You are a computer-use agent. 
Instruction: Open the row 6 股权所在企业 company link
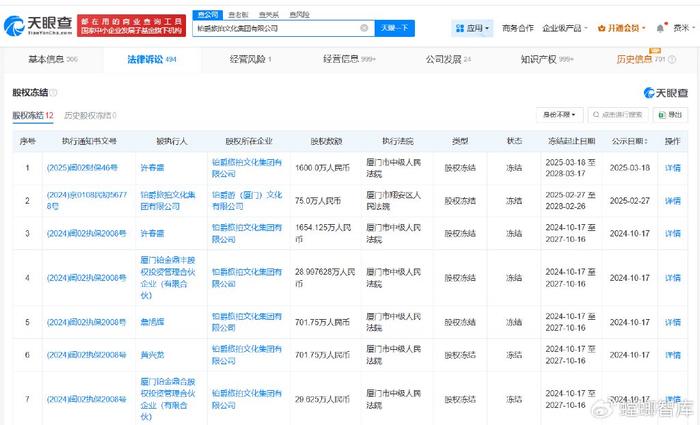tap(247, 355)
